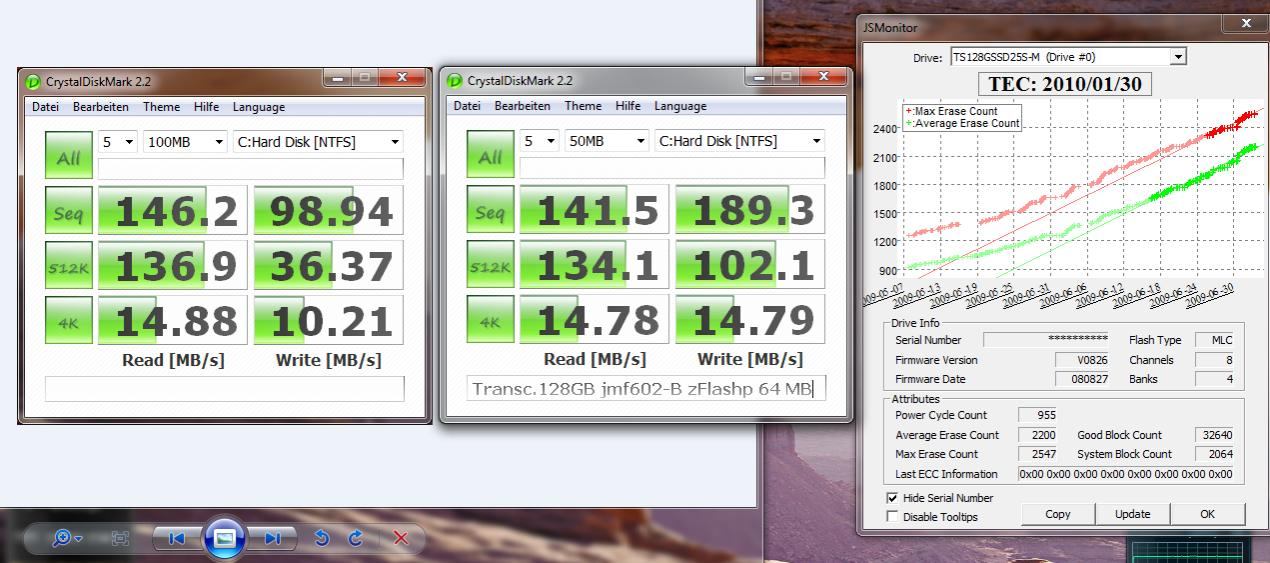Click comment field reading Transc.128GB jmf602-B
The image size is (1270, 563).
647,388
